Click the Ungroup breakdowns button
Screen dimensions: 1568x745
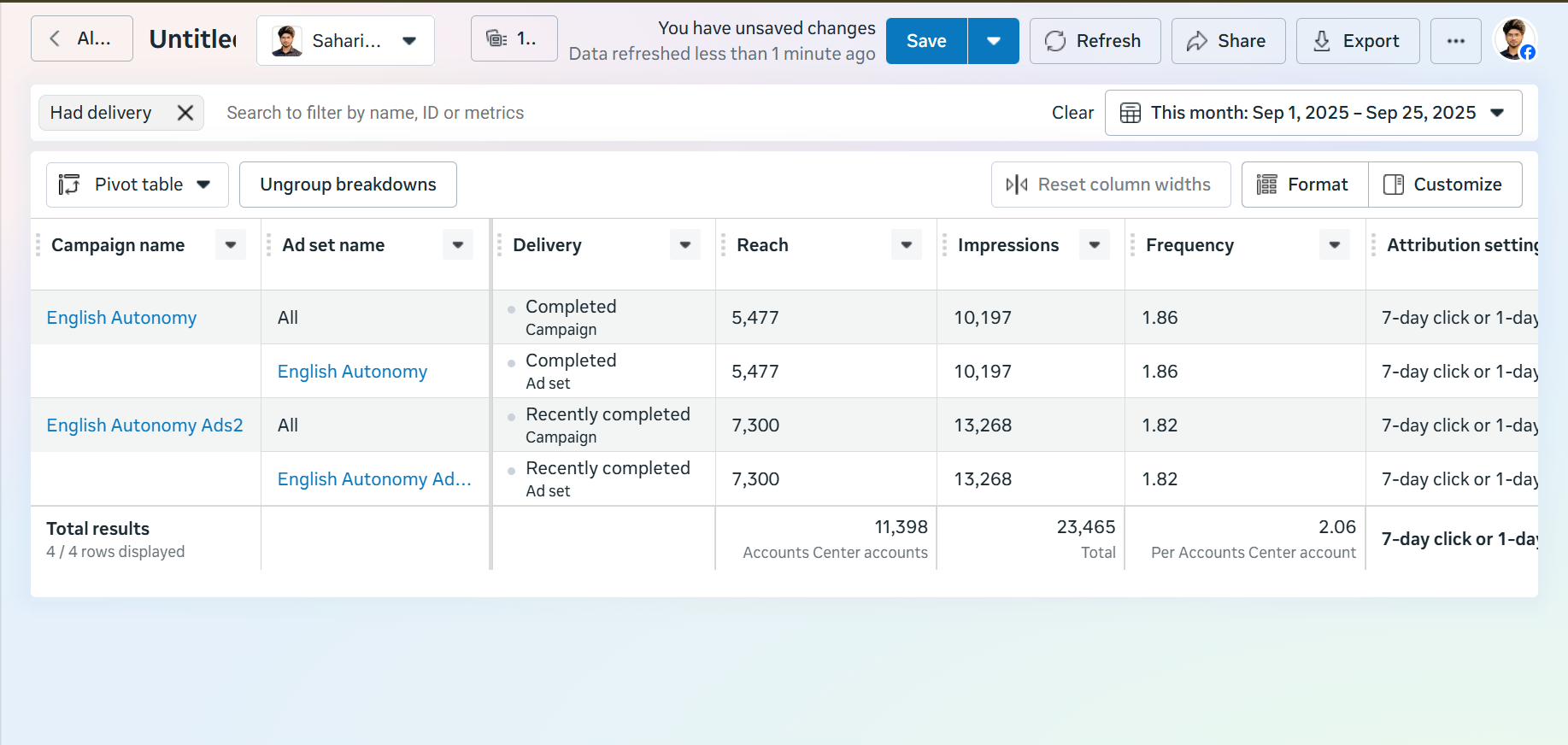(x=348, y=185)
